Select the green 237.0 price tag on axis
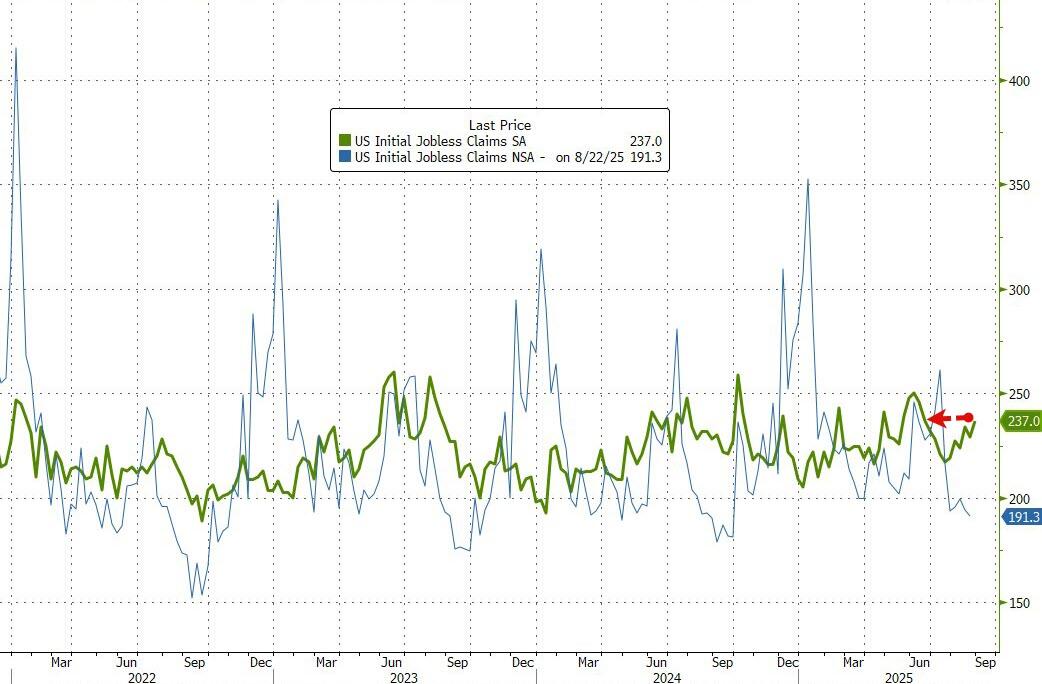 click(1022, 422)
